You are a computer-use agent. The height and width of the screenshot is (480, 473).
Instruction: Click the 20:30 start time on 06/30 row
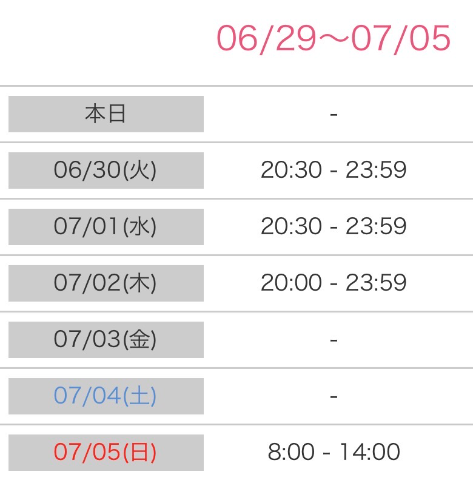click(x=291, y=170)
